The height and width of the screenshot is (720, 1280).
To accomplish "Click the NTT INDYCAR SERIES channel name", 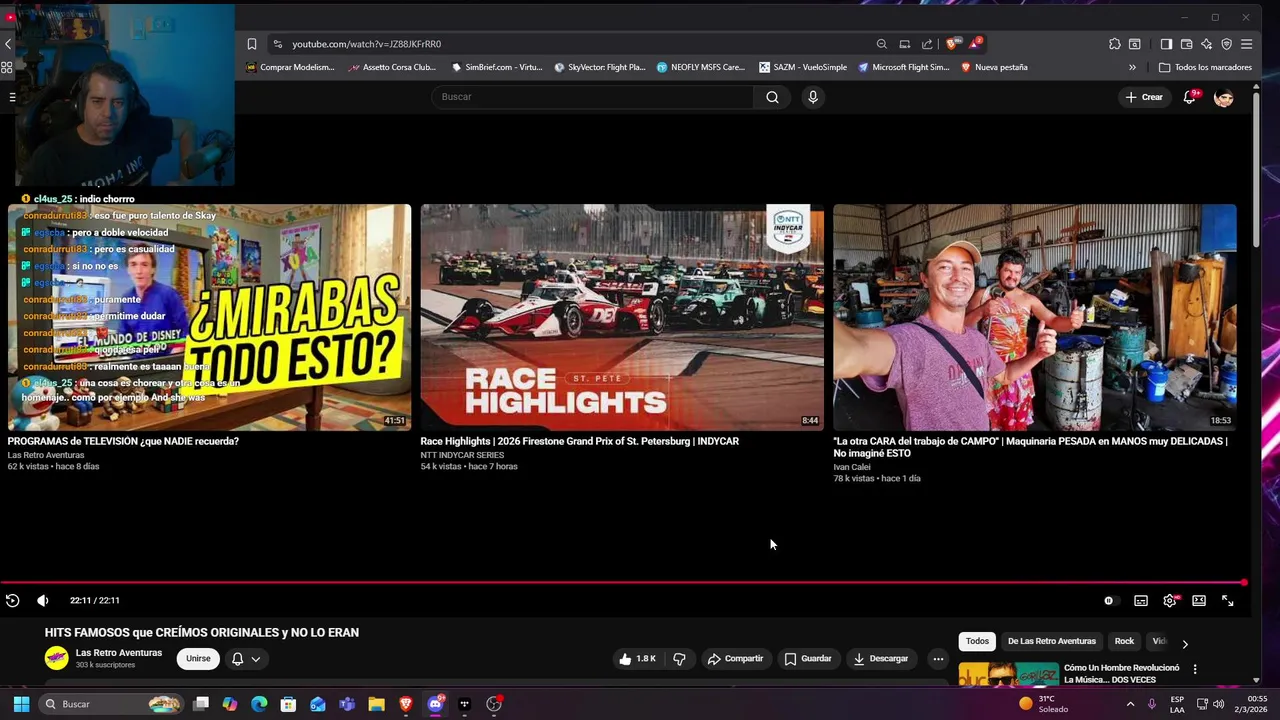I will (x=462, y=455).
